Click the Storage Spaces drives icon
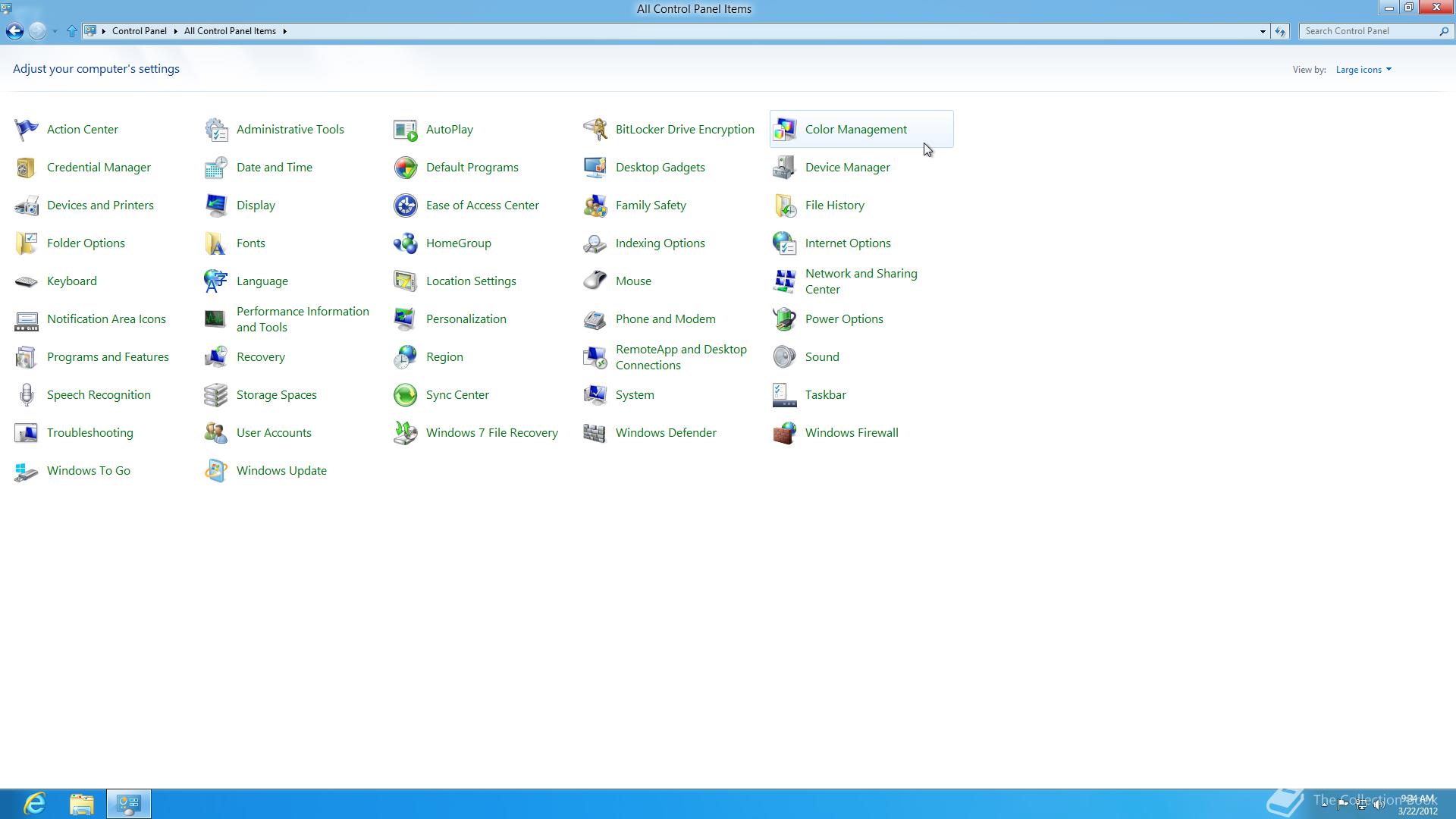1456x819 pixels. (x=215, y=395)
